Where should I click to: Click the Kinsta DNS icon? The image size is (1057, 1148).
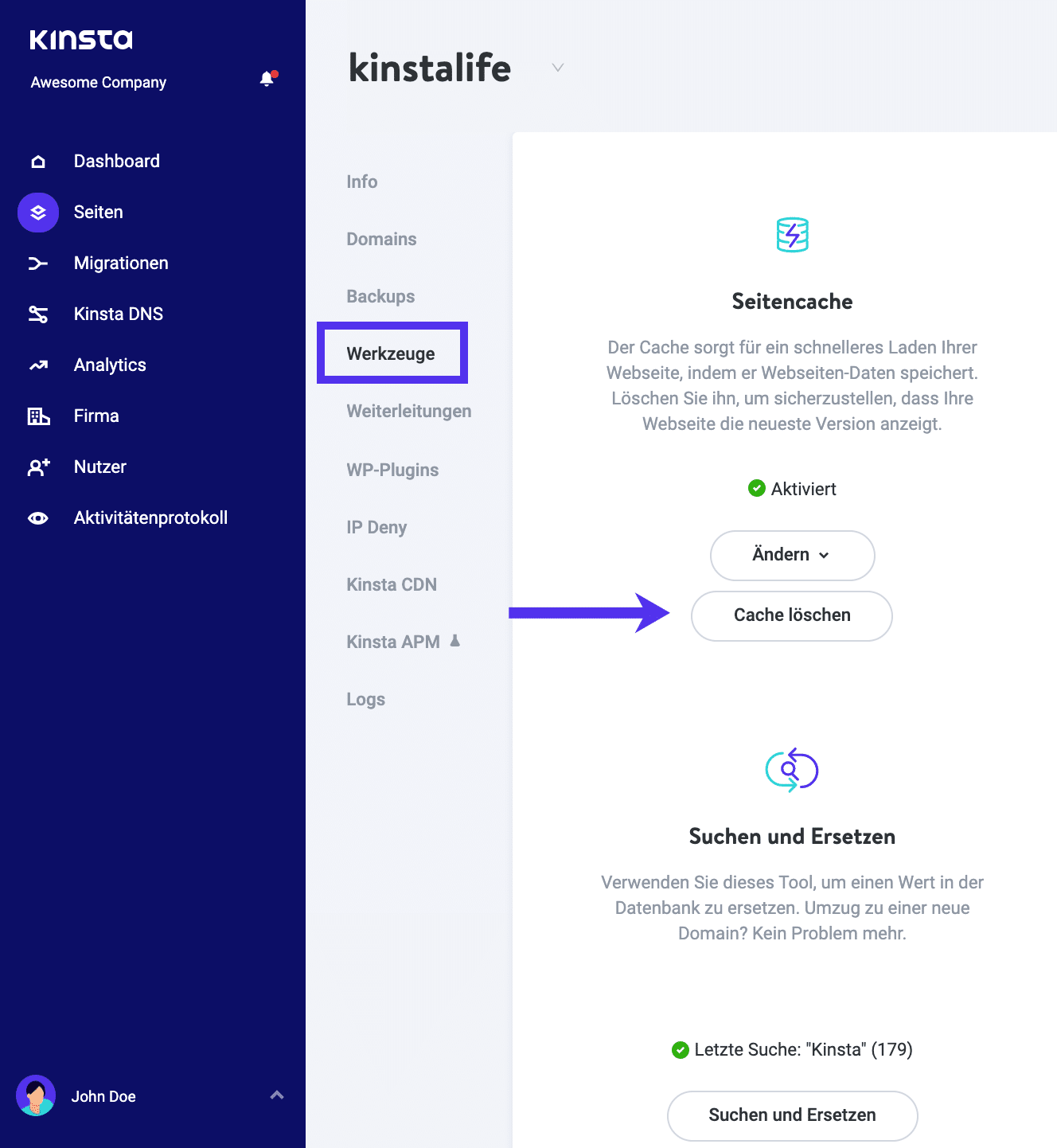click(x=37, y=314)
